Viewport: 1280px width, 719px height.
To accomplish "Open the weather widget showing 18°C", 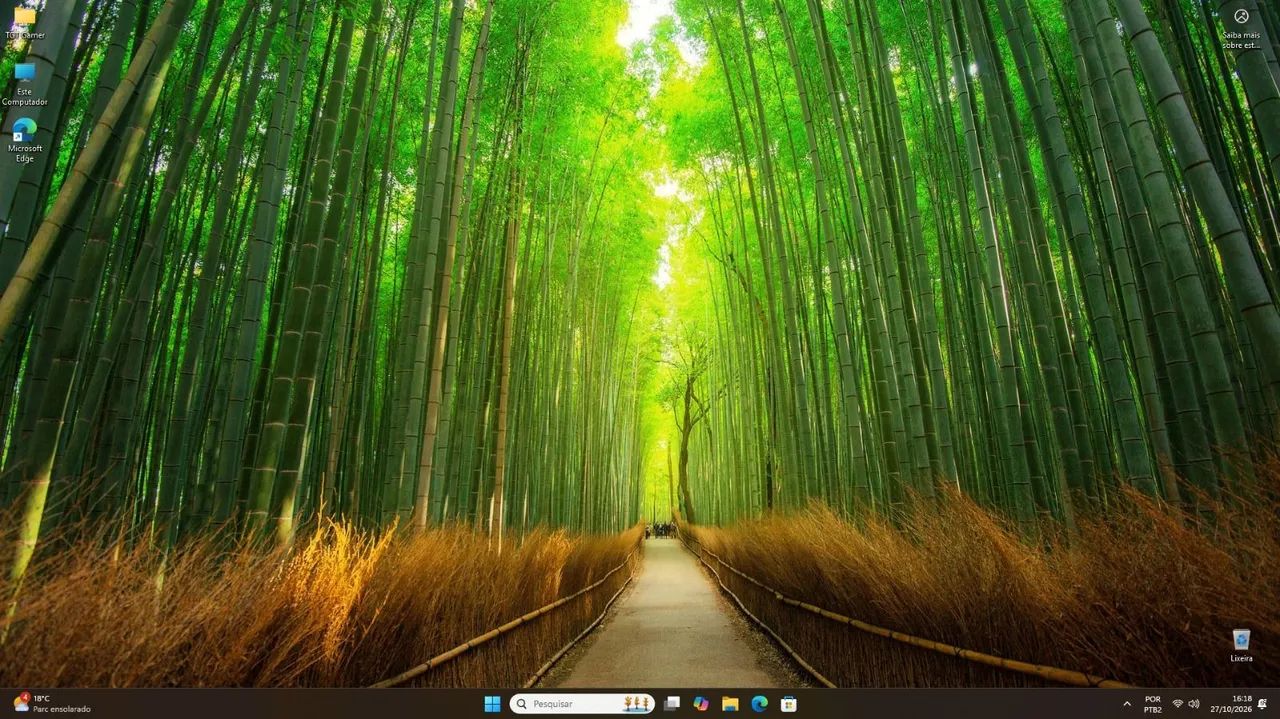I will (x=52, y=704).
